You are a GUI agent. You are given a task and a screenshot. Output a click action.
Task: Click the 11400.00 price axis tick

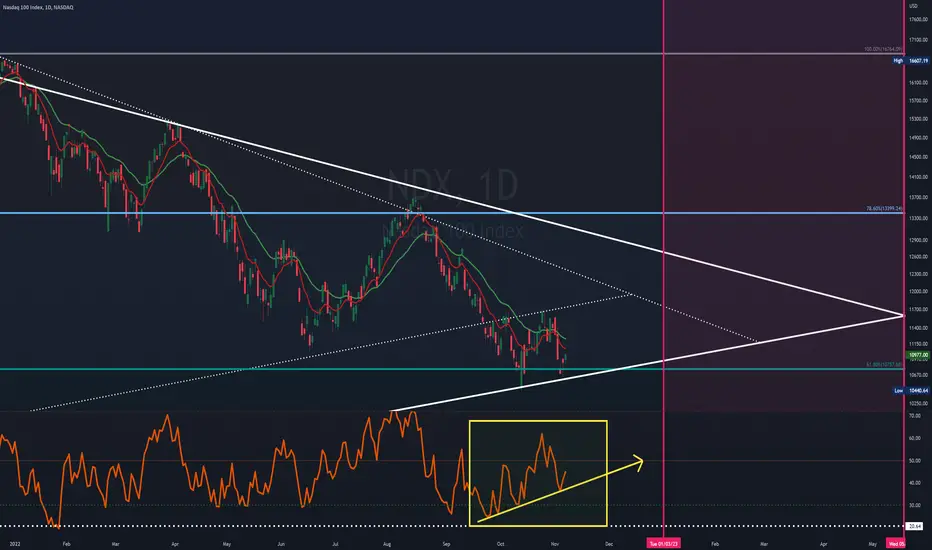918,328
